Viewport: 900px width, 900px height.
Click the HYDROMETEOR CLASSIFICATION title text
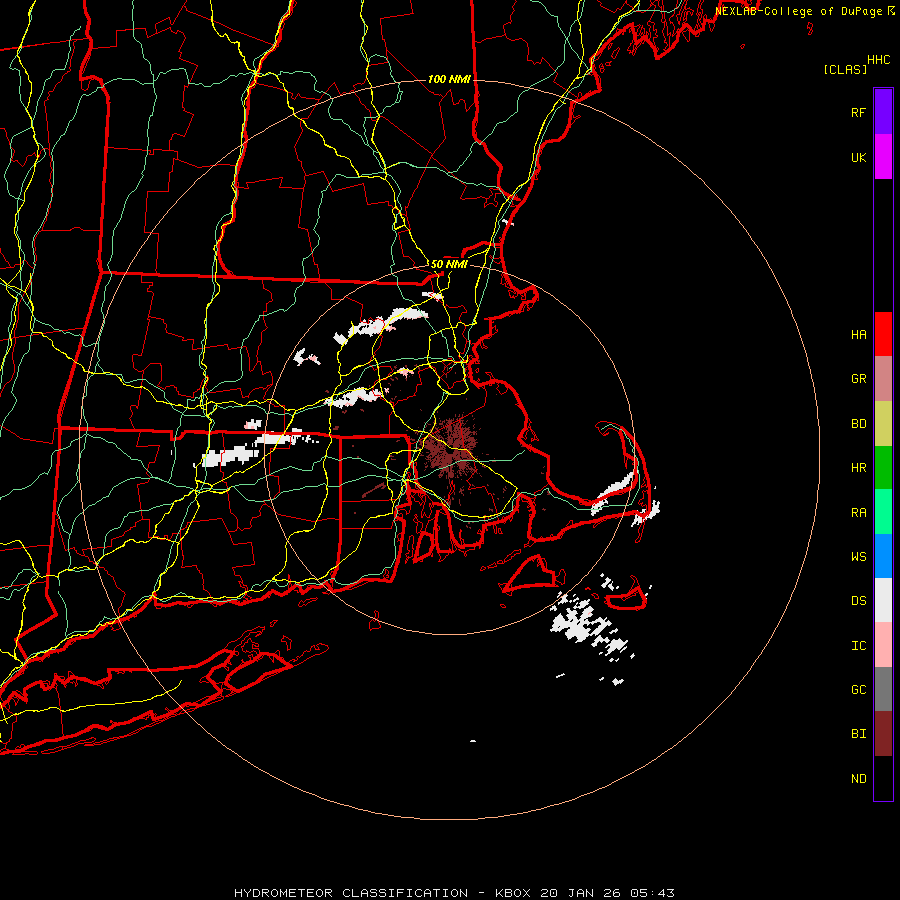coord(351,893)
